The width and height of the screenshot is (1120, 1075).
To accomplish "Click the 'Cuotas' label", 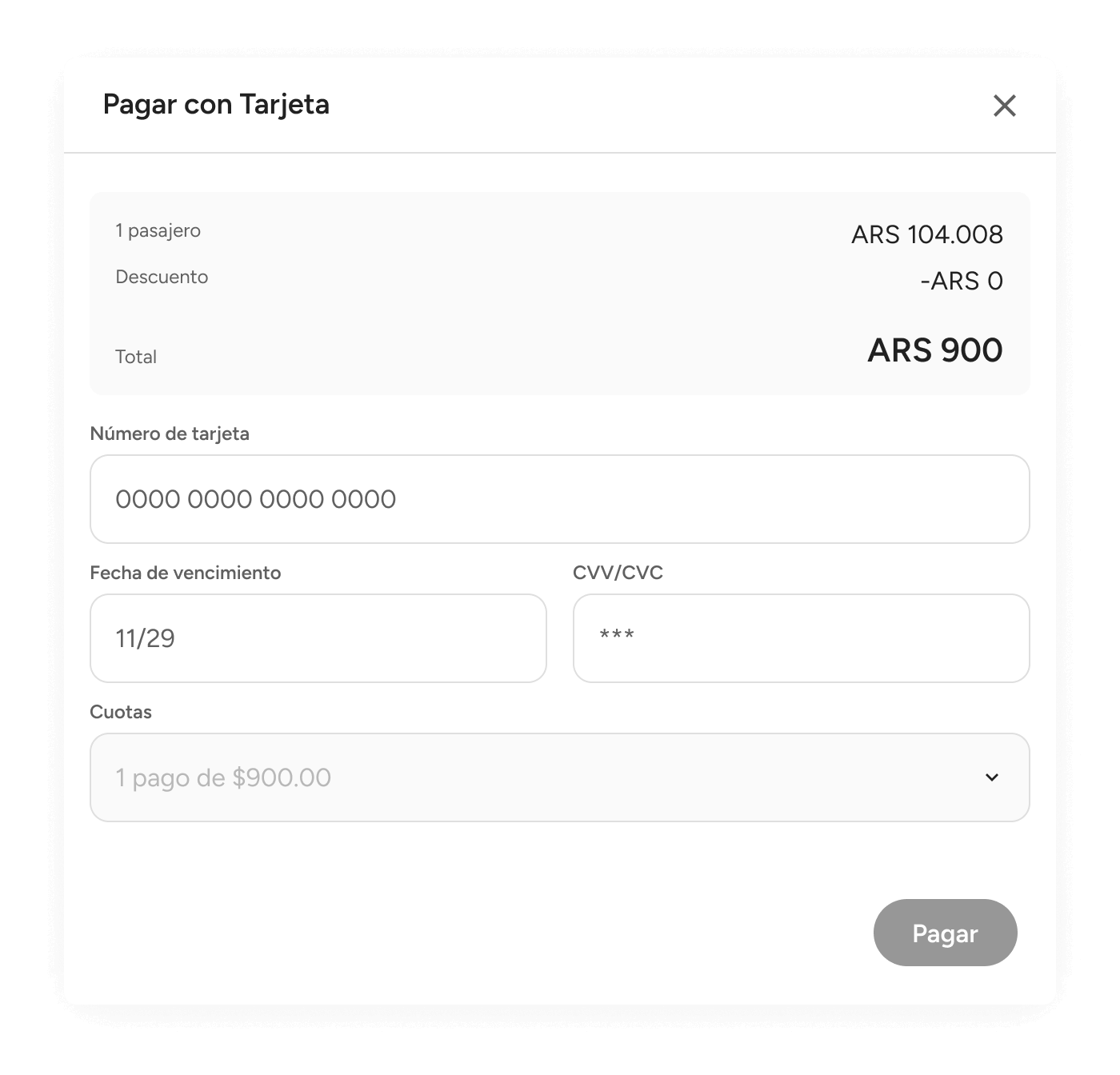I will click(121, 712).
